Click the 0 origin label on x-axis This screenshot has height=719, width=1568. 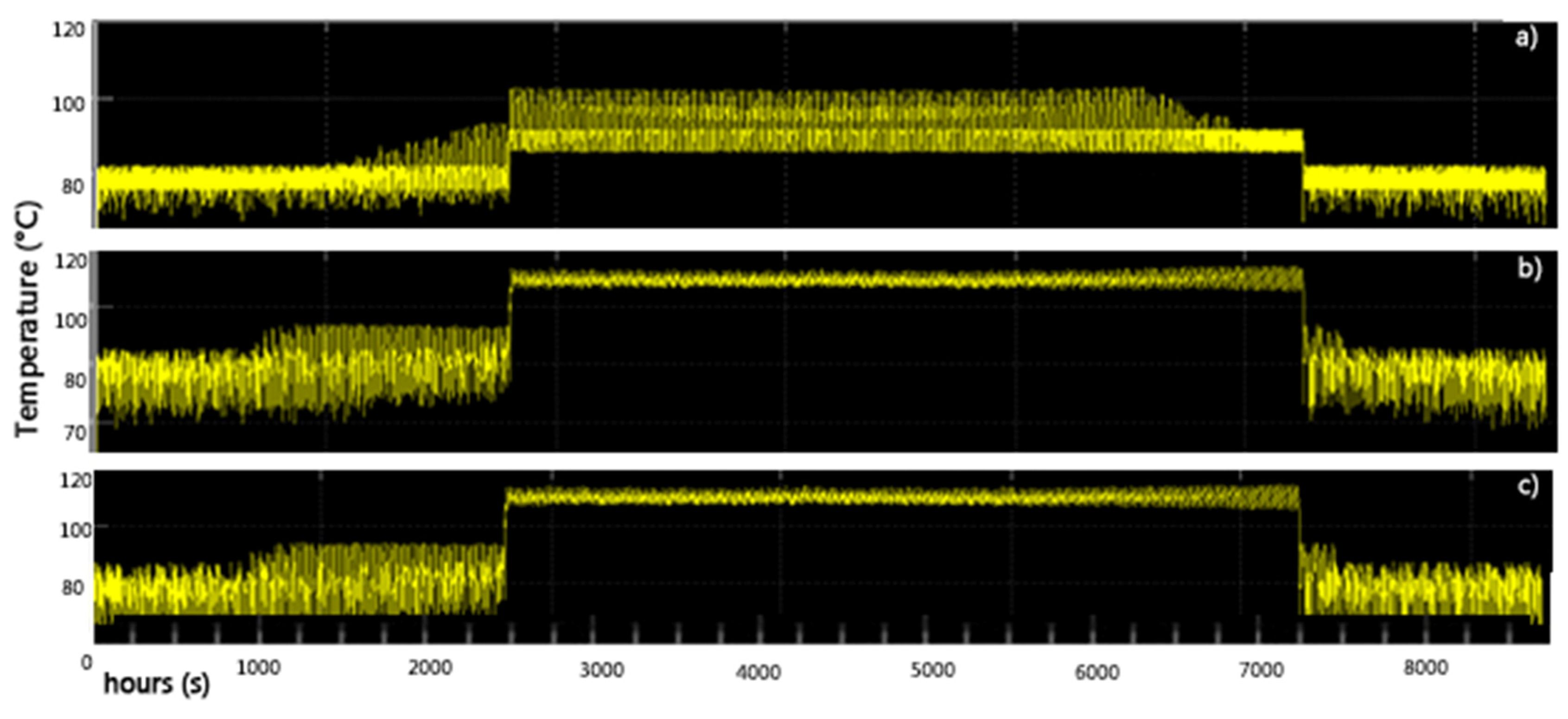pos(87,662)
